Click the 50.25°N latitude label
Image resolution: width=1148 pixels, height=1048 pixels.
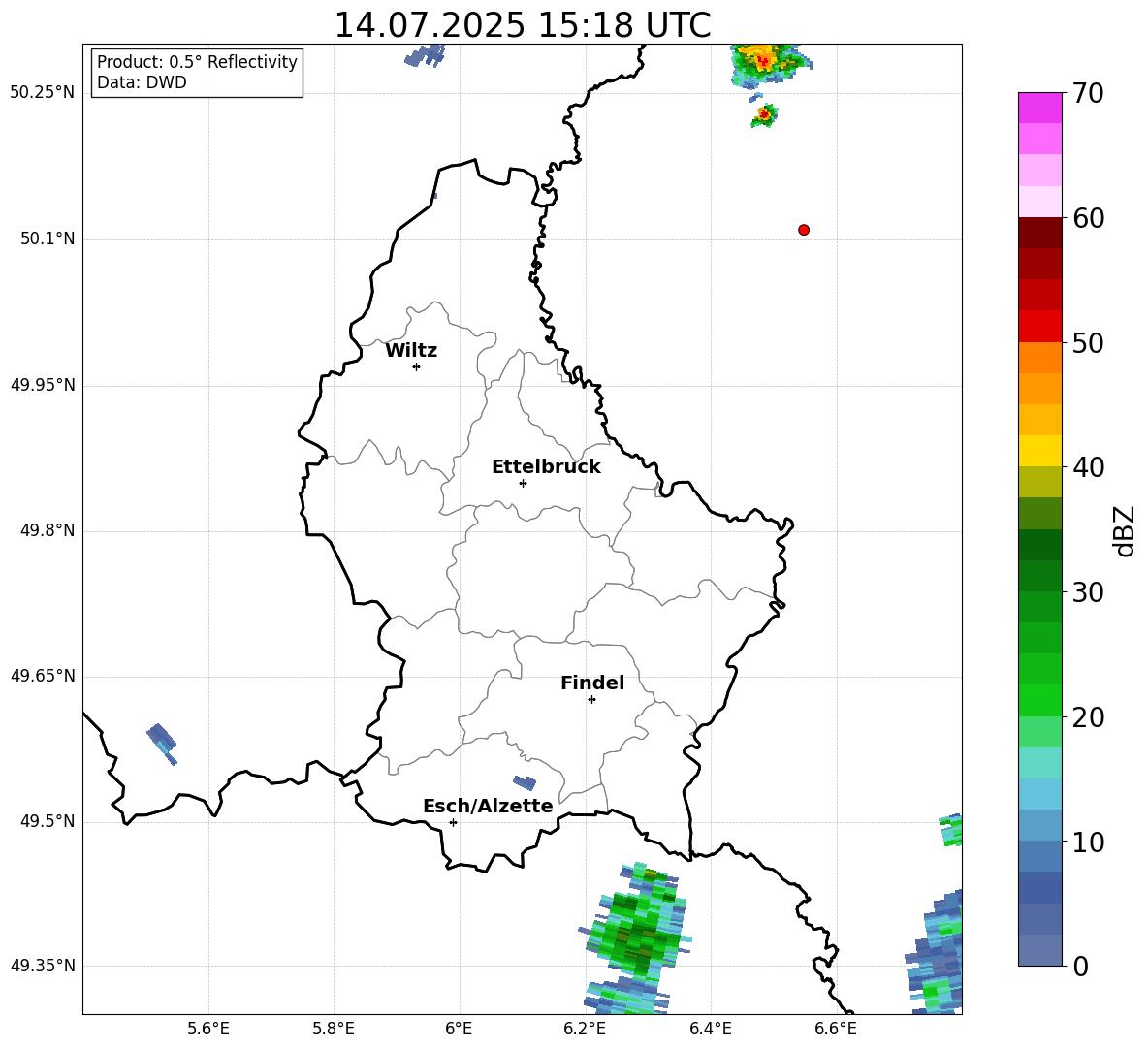[43, 93]
